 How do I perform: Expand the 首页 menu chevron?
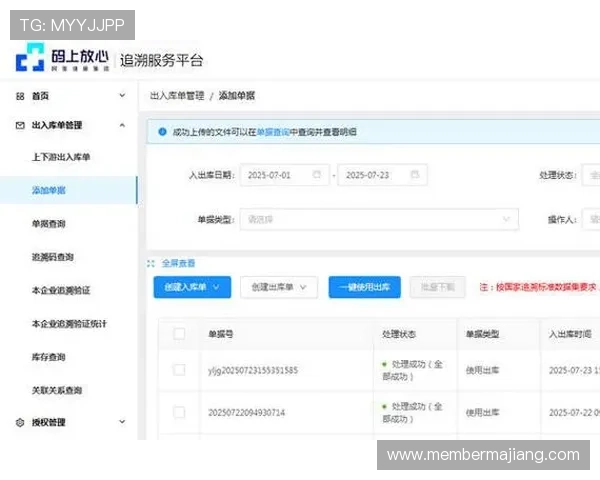[122, 95]
